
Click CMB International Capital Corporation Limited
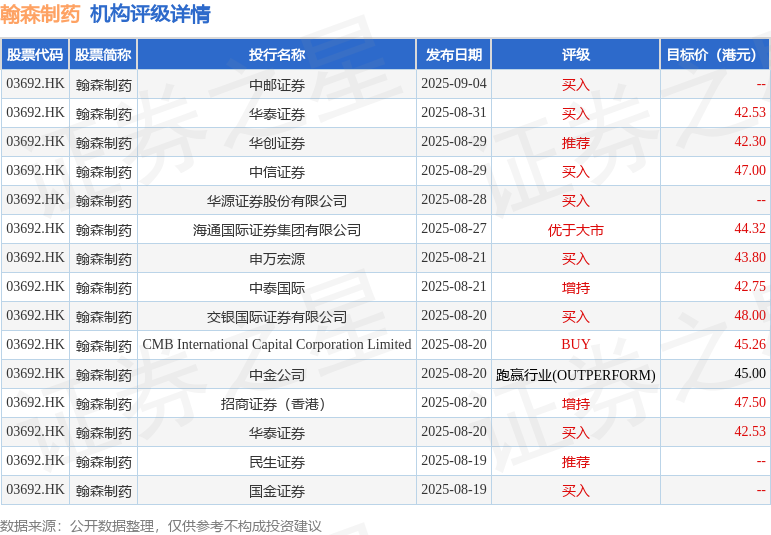click(277, 345)
